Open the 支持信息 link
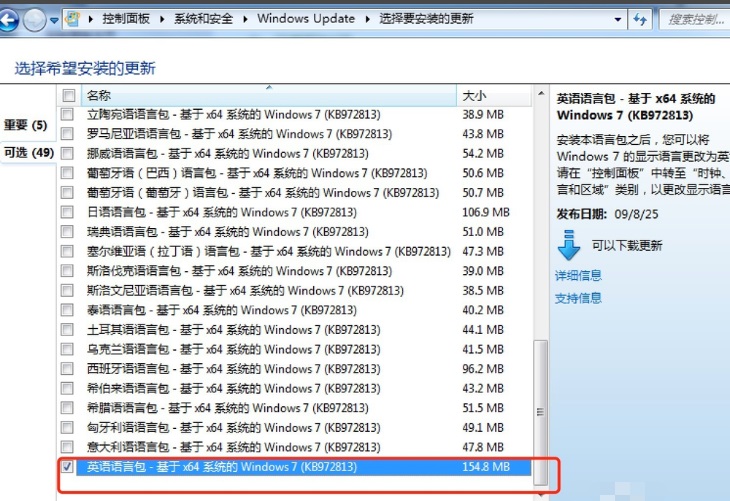This screenshot has width=730, height=501. click(578, 298)
